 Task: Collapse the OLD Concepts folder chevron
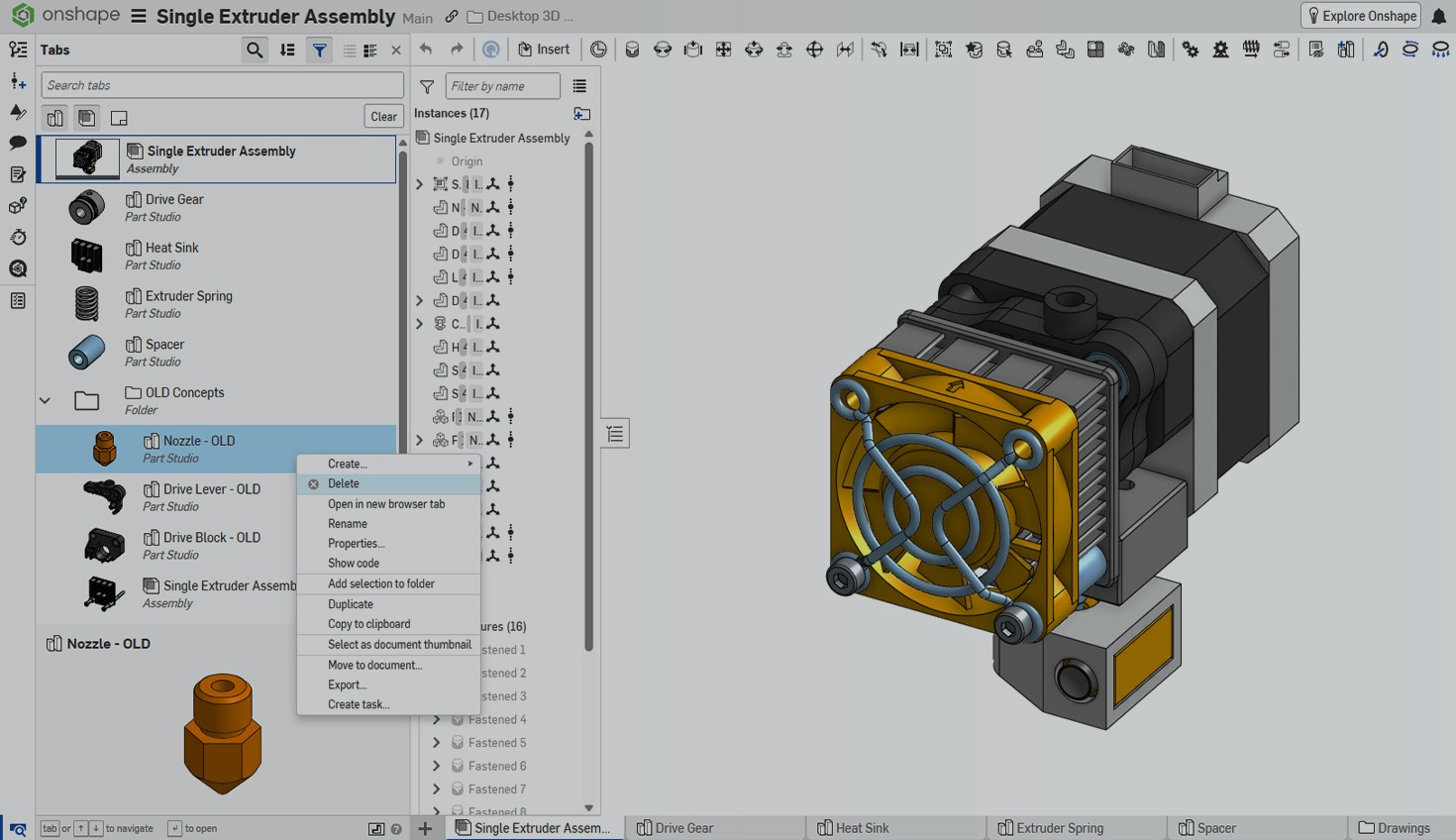pyautogui.click(x=45, y=400)
